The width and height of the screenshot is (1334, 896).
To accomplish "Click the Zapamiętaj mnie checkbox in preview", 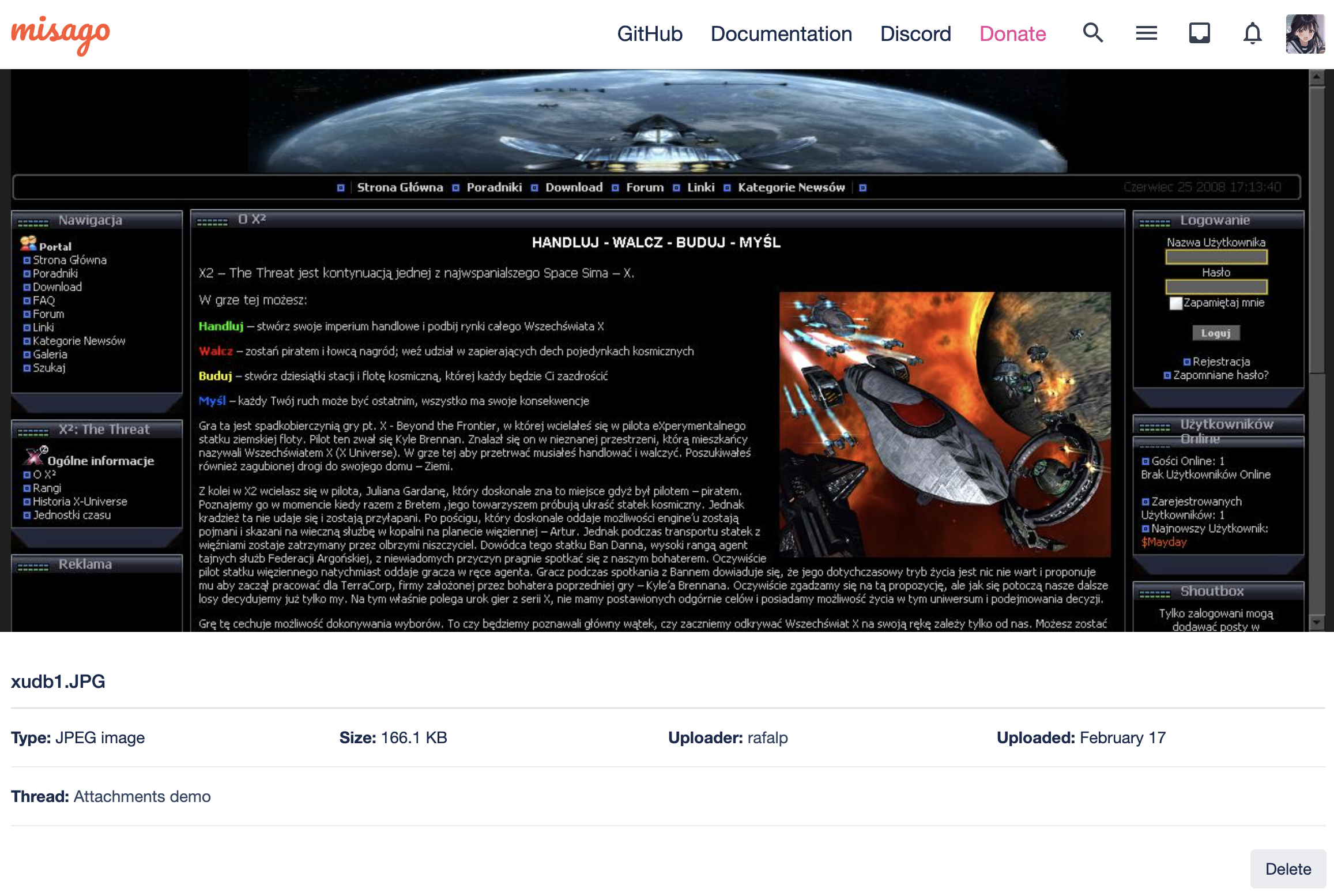I will 1175,303.
